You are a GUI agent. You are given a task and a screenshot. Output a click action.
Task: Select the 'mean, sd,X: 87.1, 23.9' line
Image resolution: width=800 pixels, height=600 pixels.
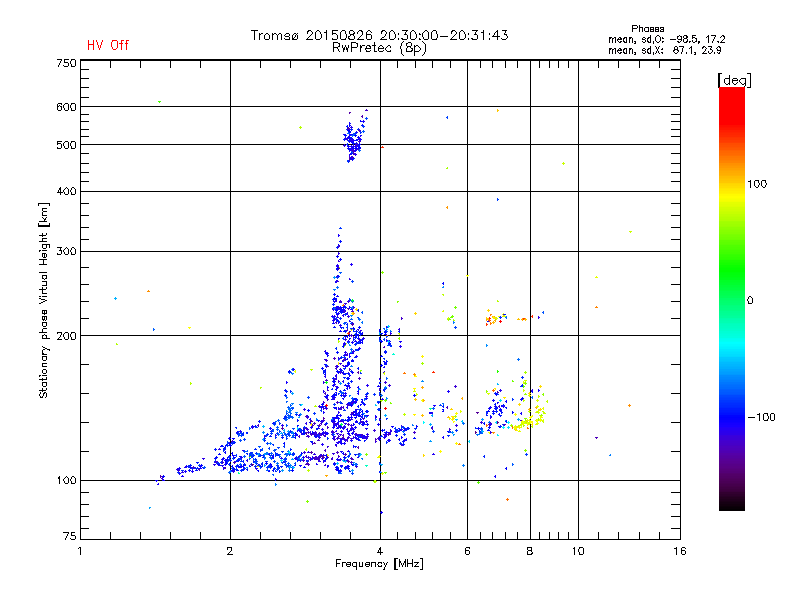(x=664, y=50)
